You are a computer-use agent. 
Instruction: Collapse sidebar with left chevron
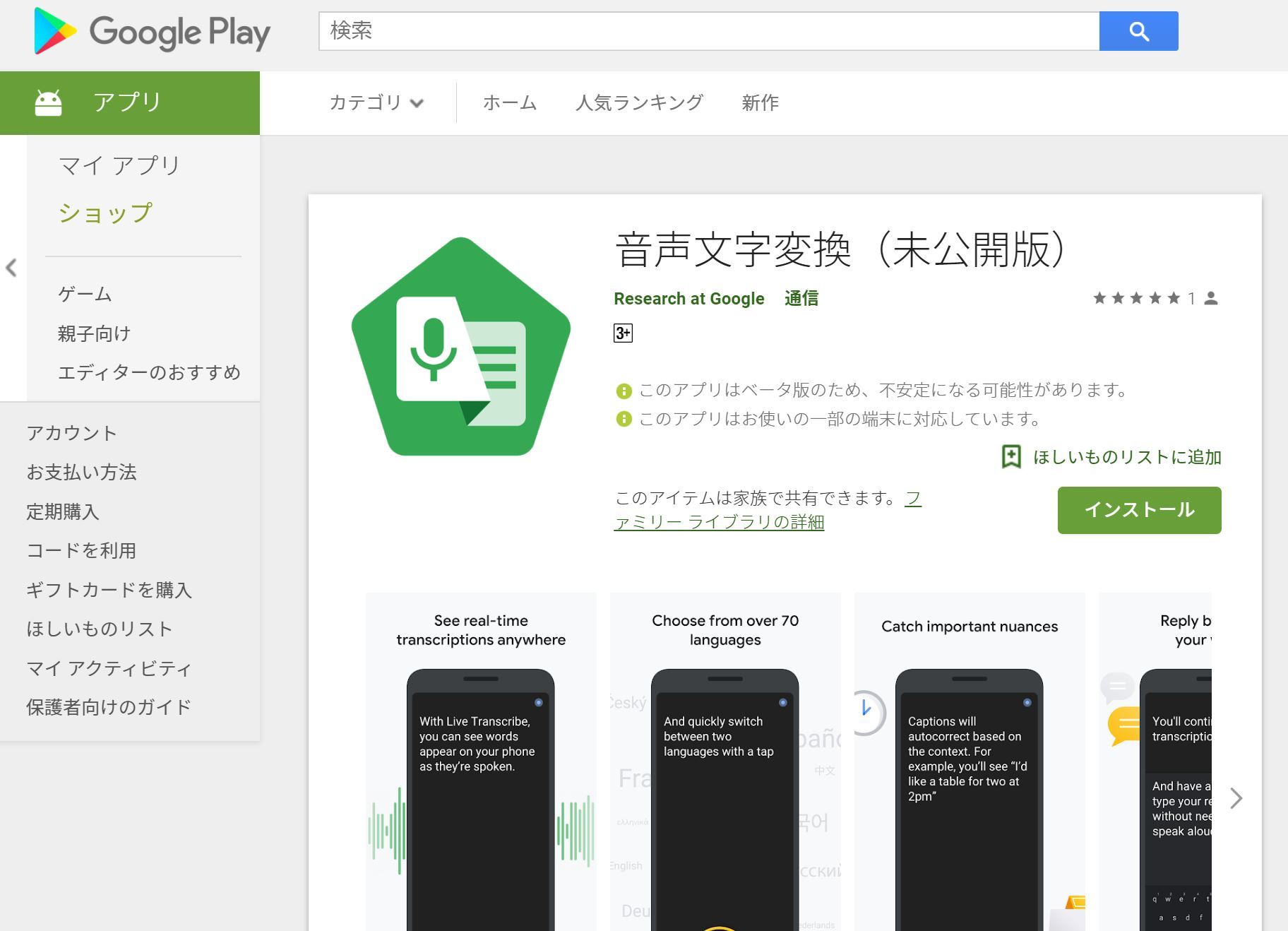pyautogui.click(x=11, y=268)
